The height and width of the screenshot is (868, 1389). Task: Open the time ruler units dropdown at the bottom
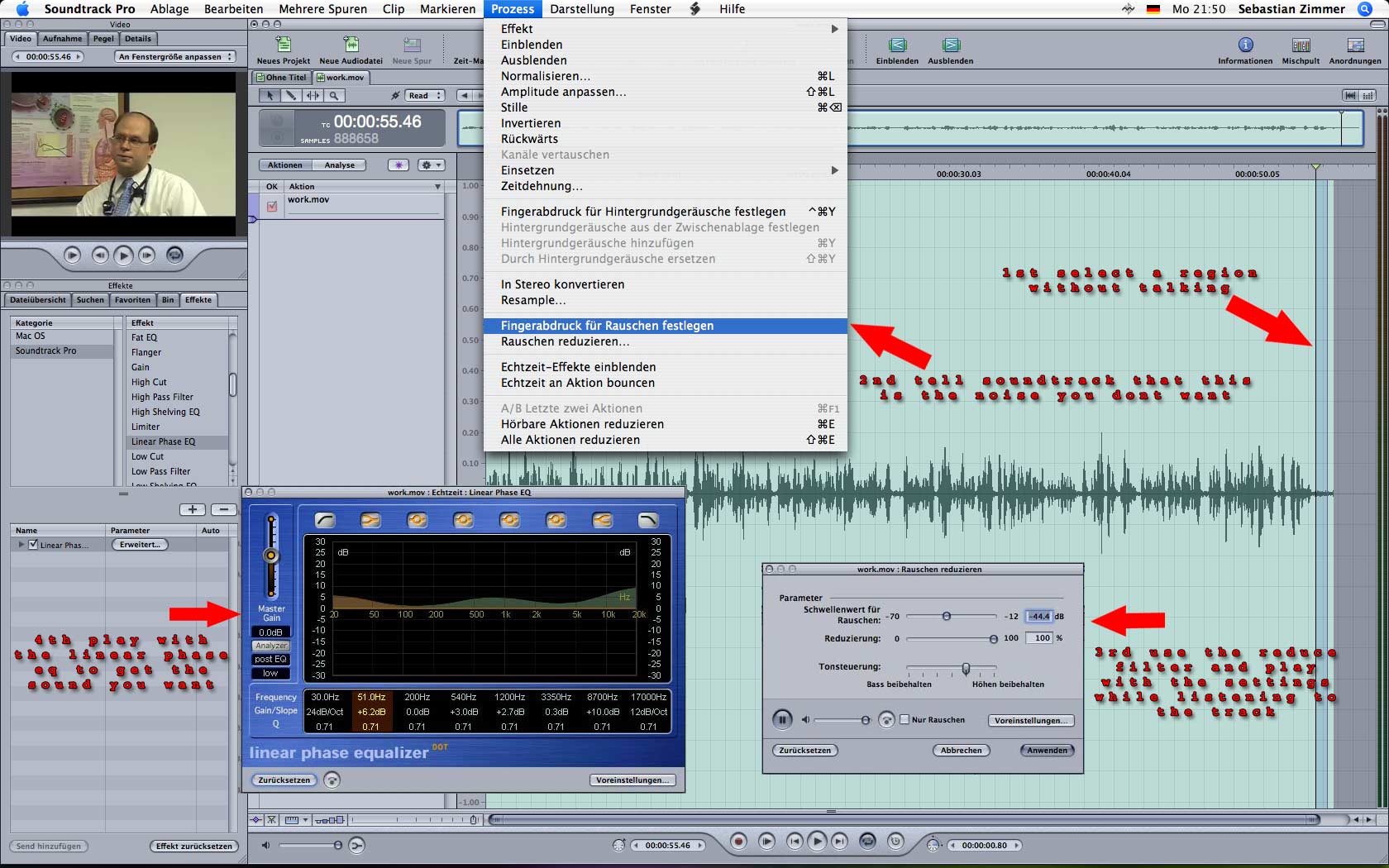(x=296, y=820)
